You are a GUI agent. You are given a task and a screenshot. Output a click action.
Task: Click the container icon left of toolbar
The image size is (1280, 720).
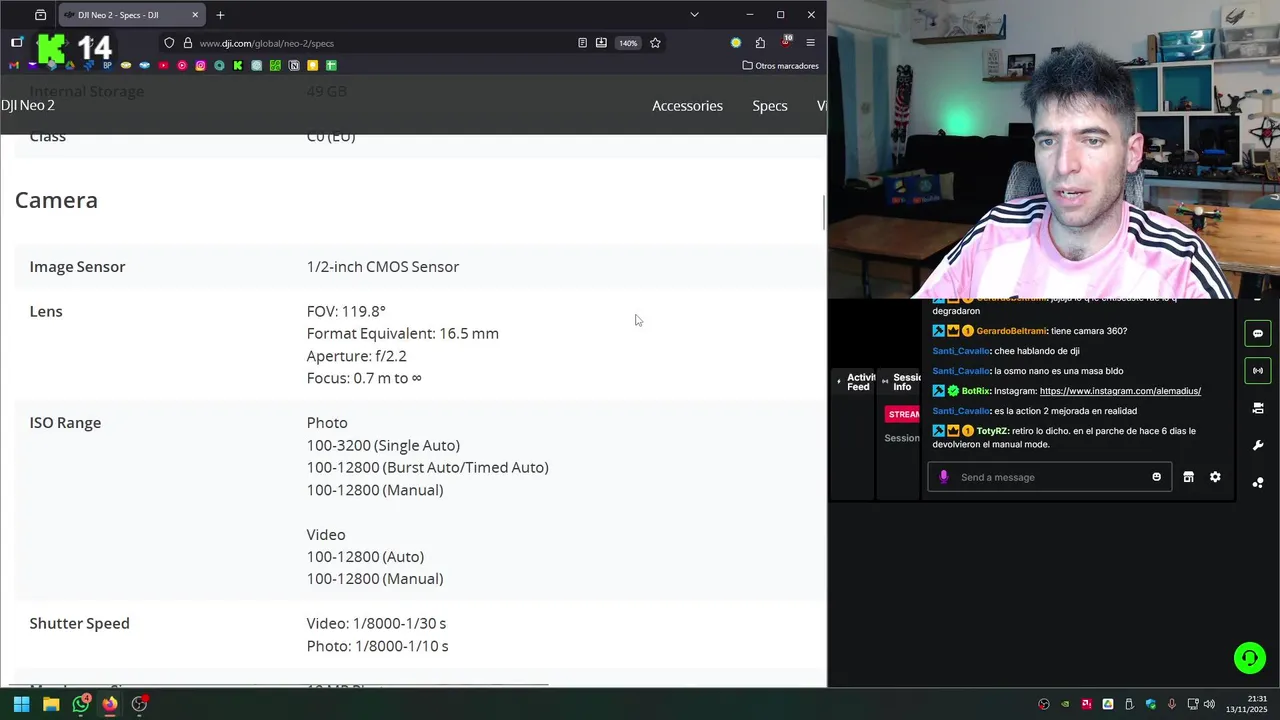pos(17,42)
